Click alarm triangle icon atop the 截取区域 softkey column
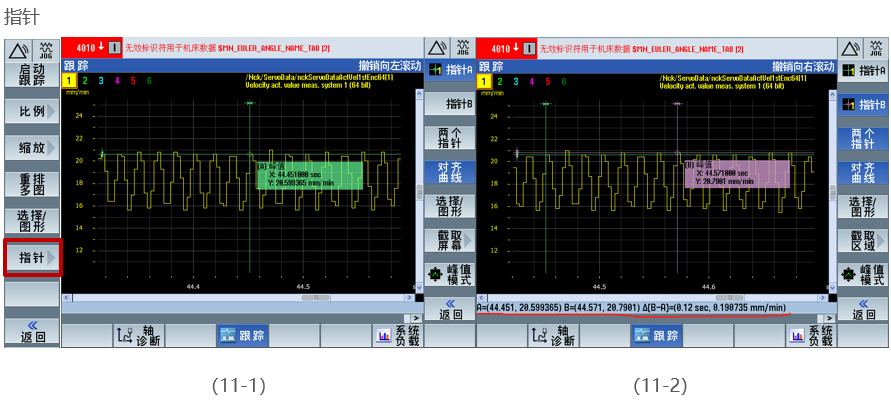This screenshot has width=891, height=400. tap(852, 48)
